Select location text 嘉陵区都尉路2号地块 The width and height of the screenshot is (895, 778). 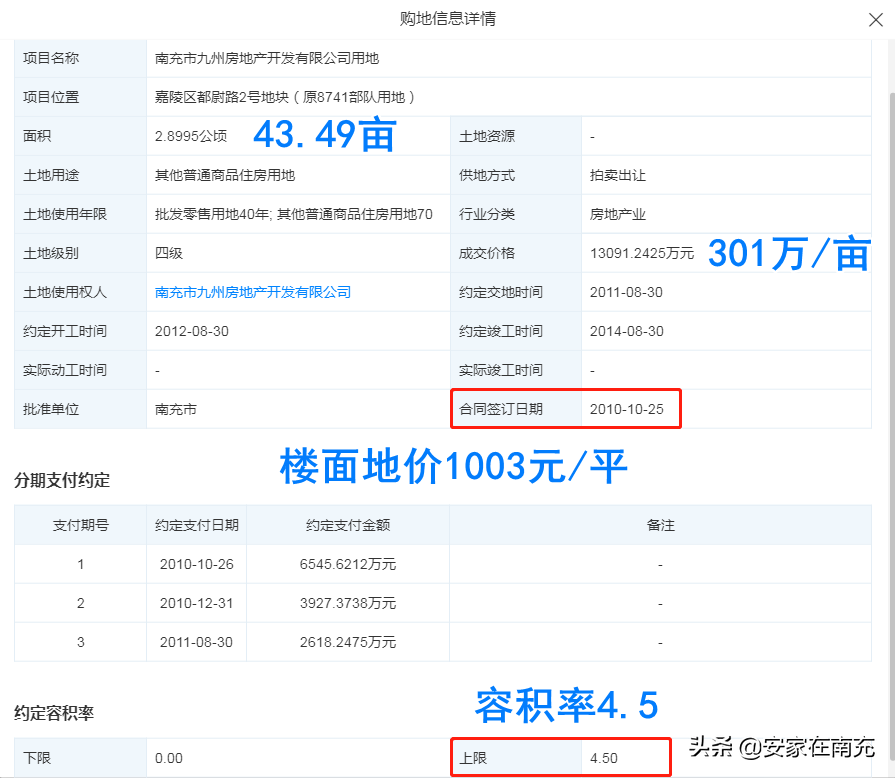point(221,97)
